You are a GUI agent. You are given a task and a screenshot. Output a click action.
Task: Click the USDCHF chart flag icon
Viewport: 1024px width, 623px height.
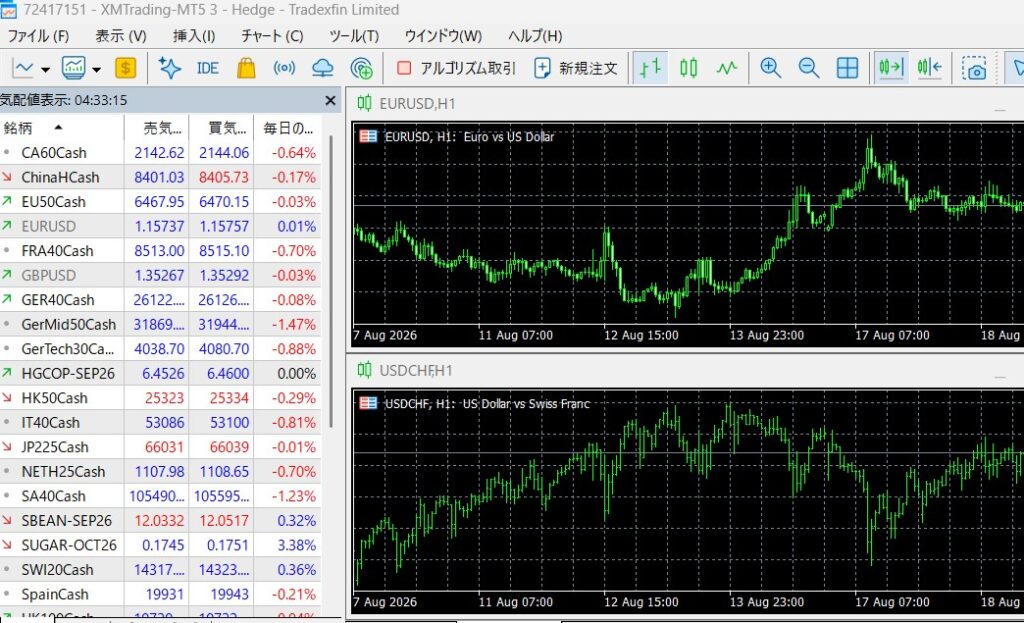point(368,404)
